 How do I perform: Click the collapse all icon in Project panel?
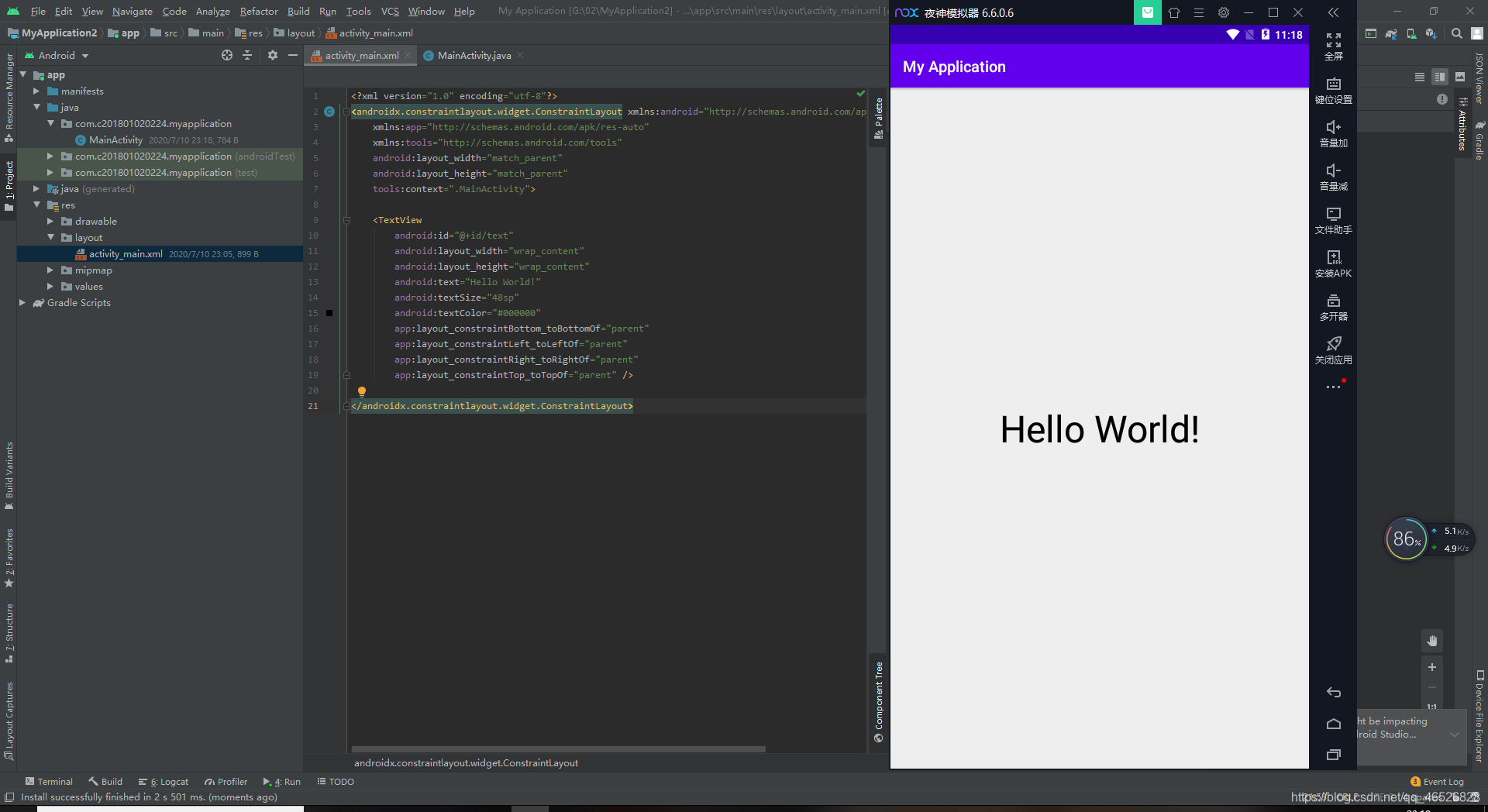tap(247, 55)
